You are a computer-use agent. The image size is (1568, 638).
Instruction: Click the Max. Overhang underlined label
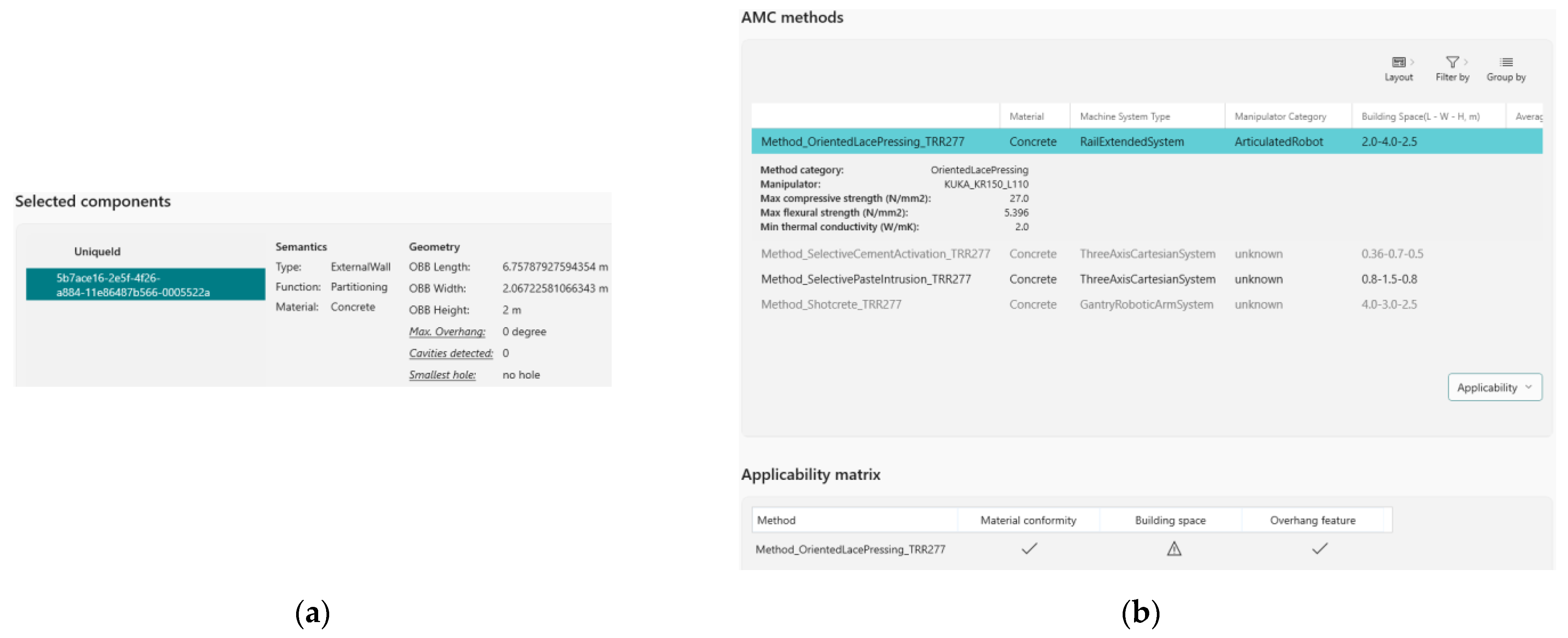pos(447,332)
